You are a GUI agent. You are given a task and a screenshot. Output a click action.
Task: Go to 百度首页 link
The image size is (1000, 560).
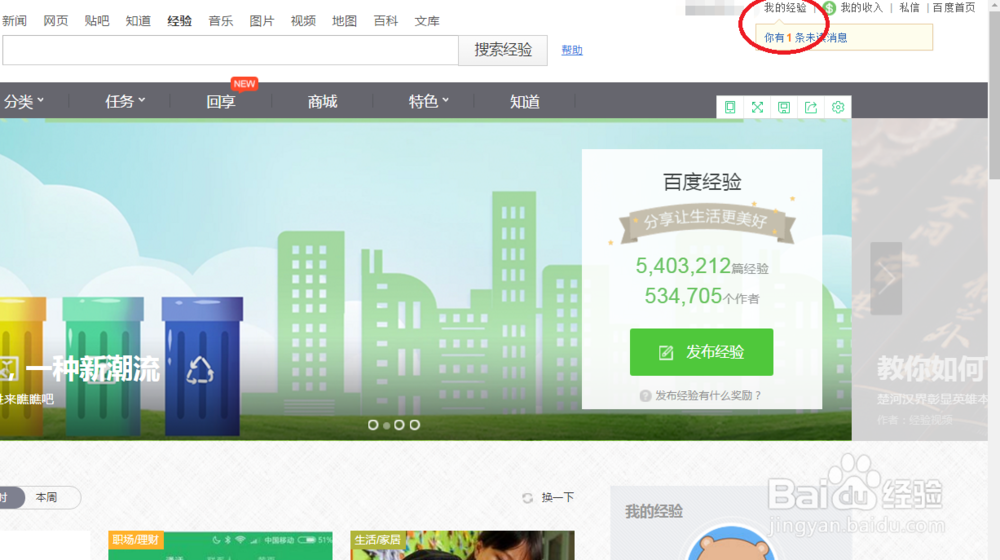(953, 8)
